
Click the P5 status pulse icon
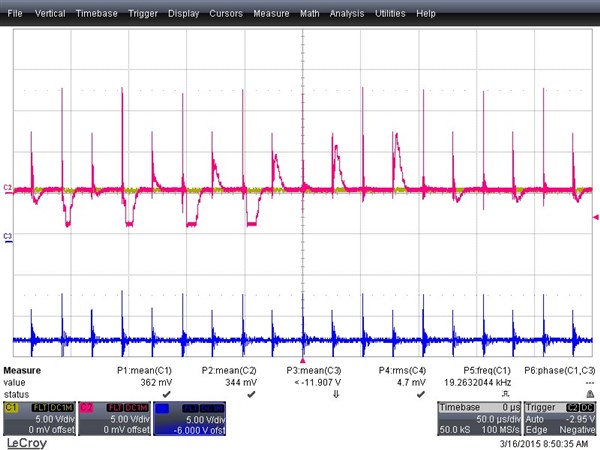click(505, 394)
